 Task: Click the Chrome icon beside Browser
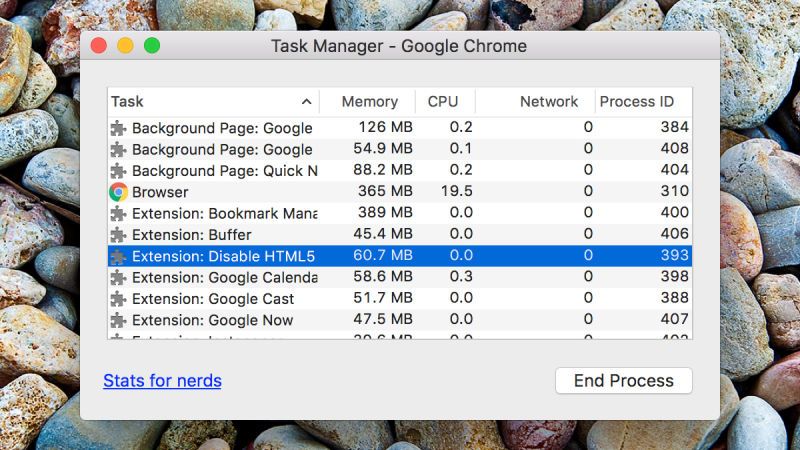(x=118, y=192)
